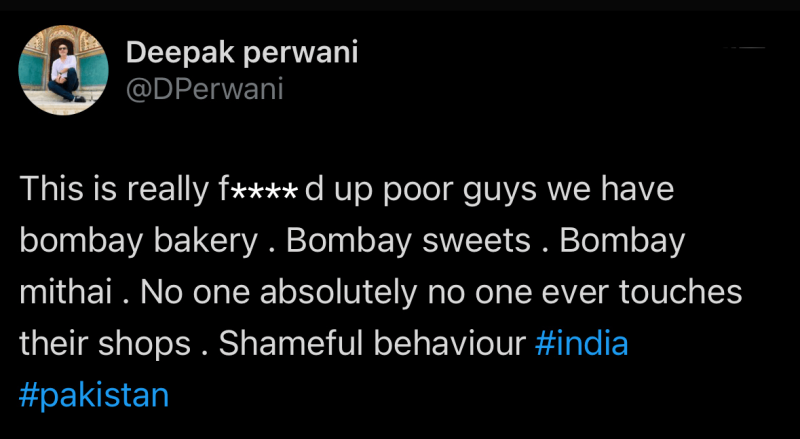Viewport: 800px width, 439px height.
Task: Click the second 'no one' after 'absolutely'
Action: click(500, 293)
